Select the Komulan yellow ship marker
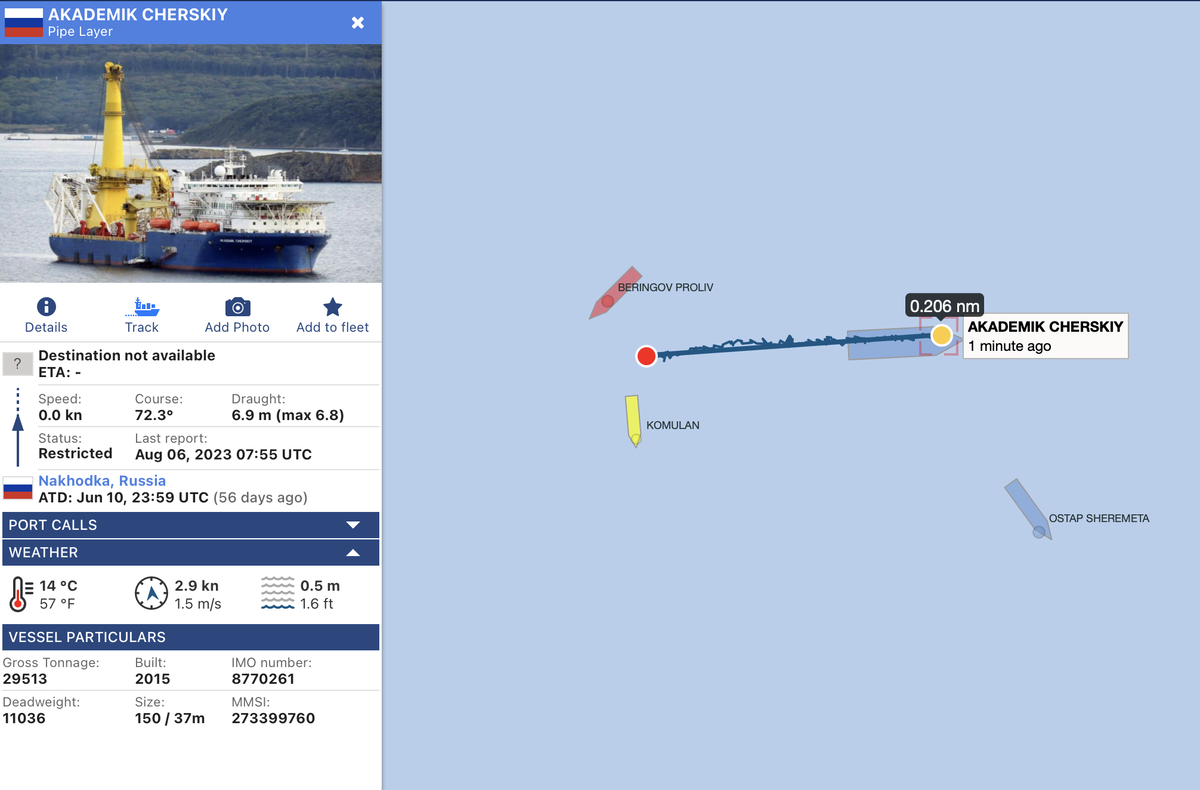This screenshot has height=790, width=1200. click(x=633, y=420)
